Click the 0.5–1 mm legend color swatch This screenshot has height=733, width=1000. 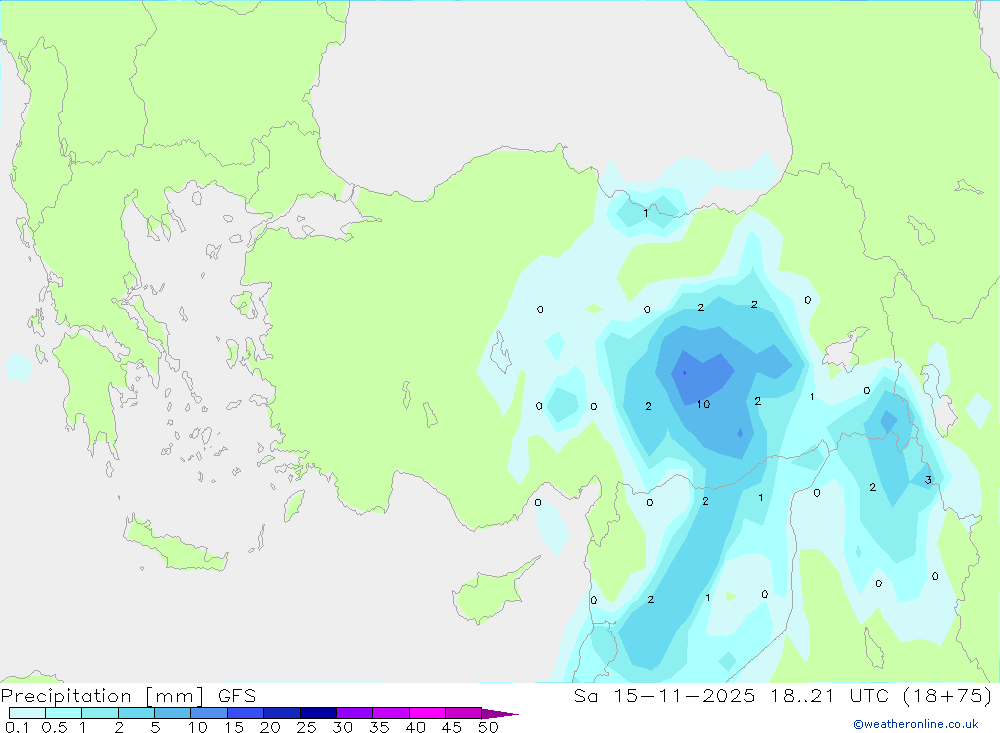click(x=63, y=713)
